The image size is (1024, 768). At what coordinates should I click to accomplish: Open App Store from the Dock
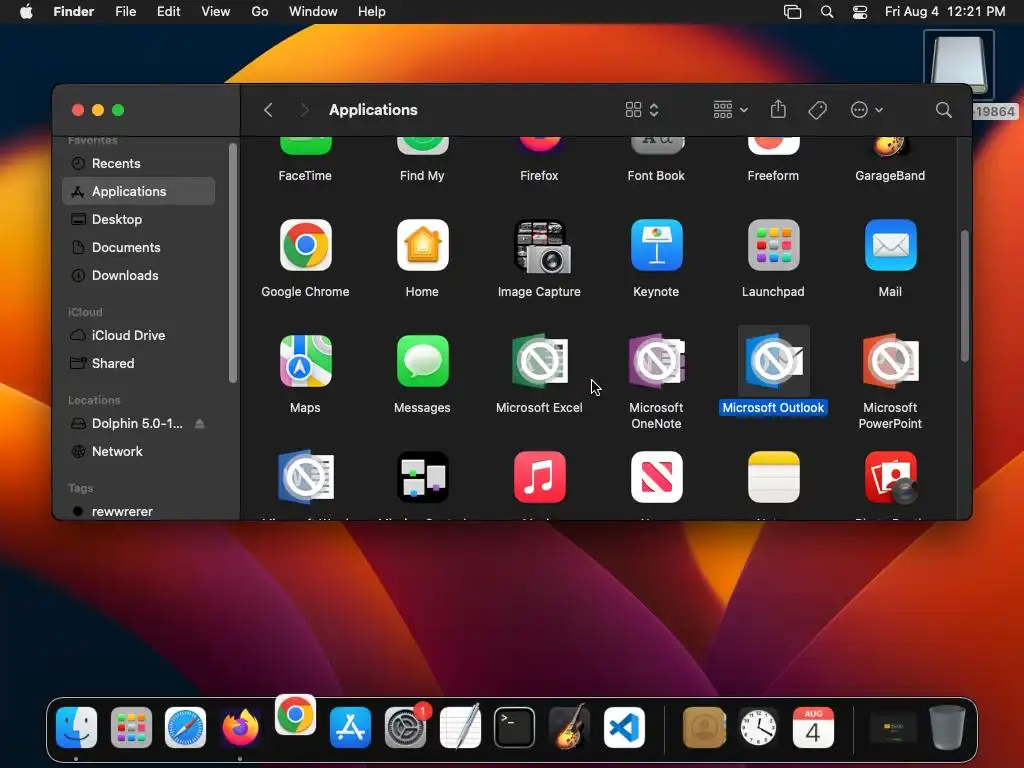[350, 727]
